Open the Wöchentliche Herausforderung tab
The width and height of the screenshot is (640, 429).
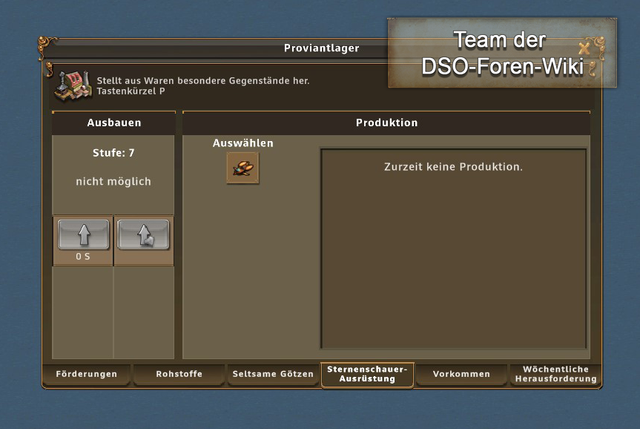click(x=556, y=374)
